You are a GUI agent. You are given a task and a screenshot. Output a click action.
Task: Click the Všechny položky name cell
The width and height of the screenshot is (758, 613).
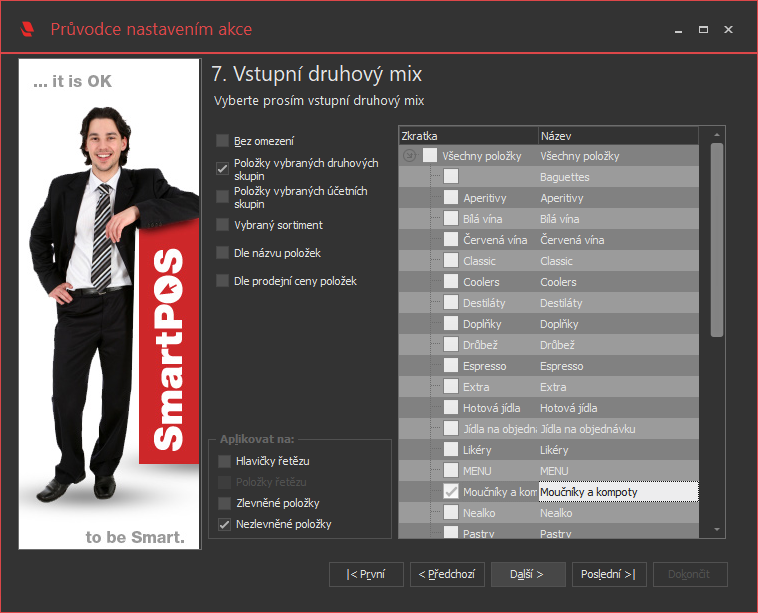[618, 156]
